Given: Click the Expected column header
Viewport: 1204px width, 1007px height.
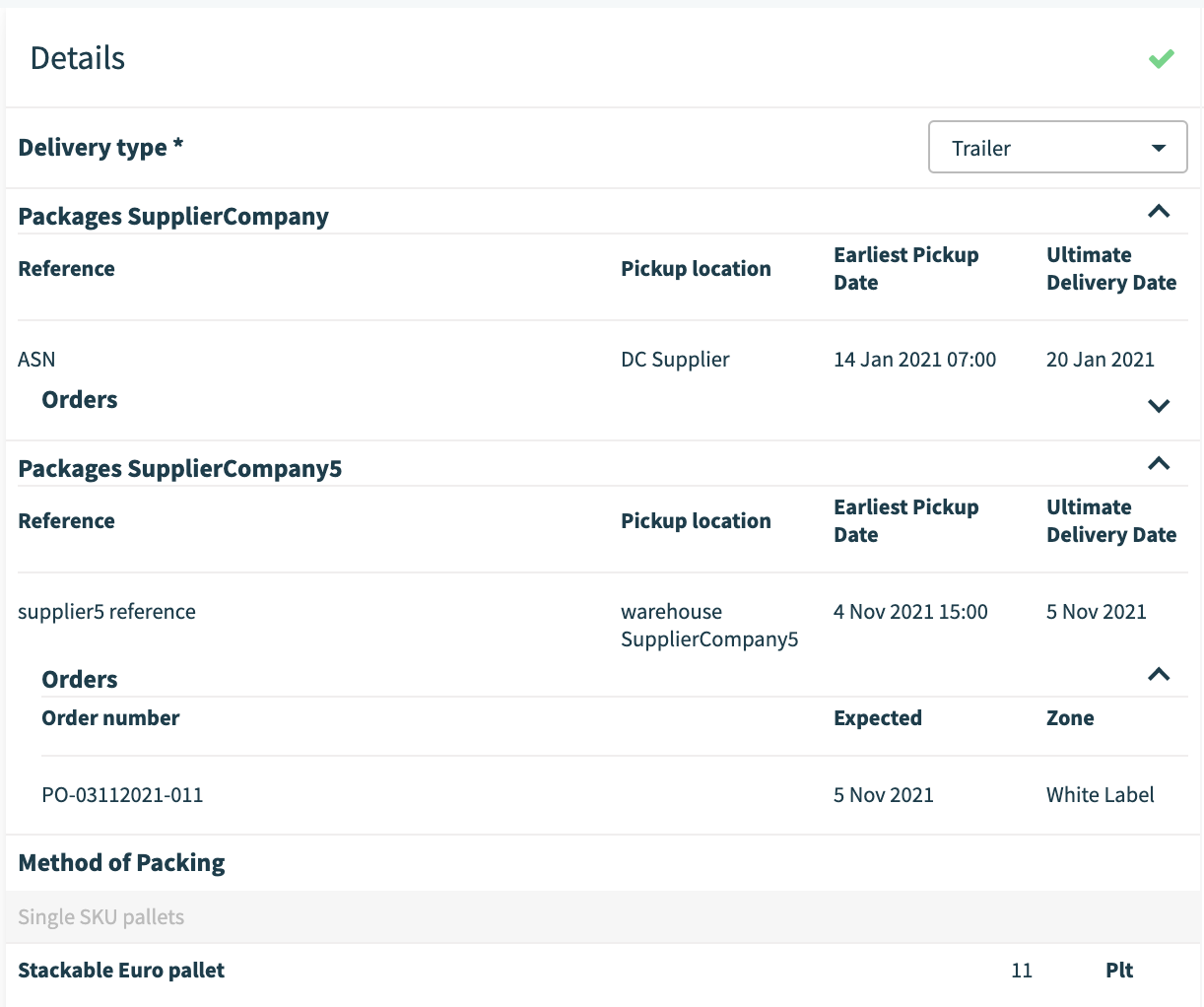Looking at the screenshot, I should point(878,717).
